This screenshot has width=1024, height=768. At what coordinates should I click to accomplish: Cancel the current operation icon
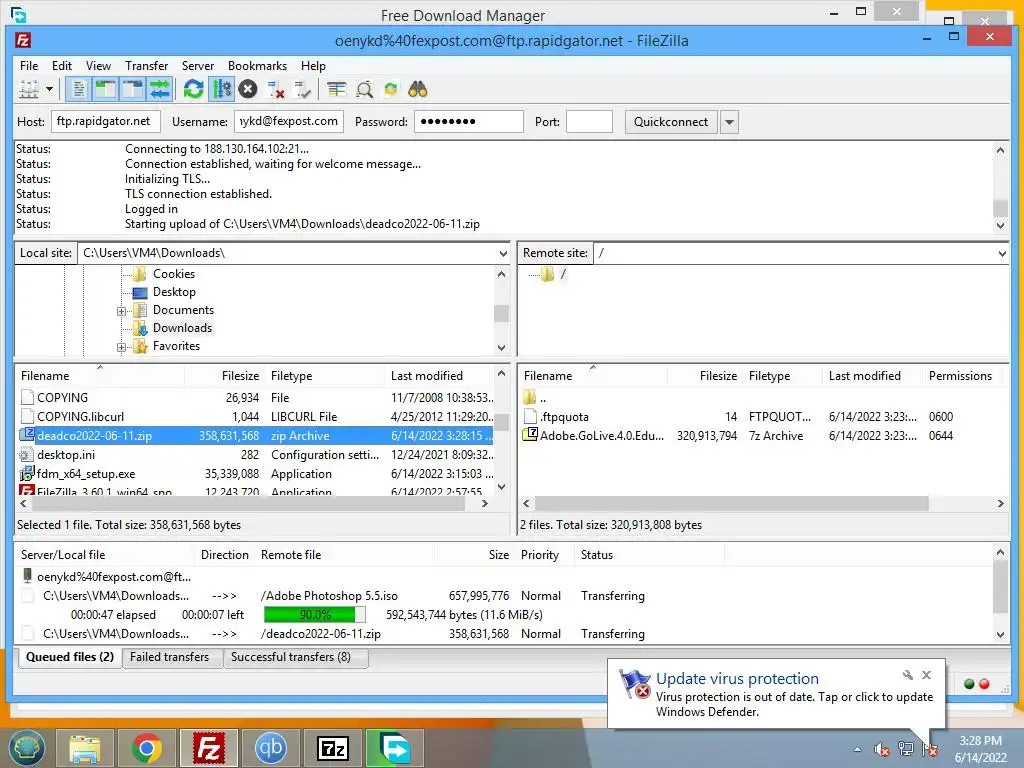coord(248,89)
